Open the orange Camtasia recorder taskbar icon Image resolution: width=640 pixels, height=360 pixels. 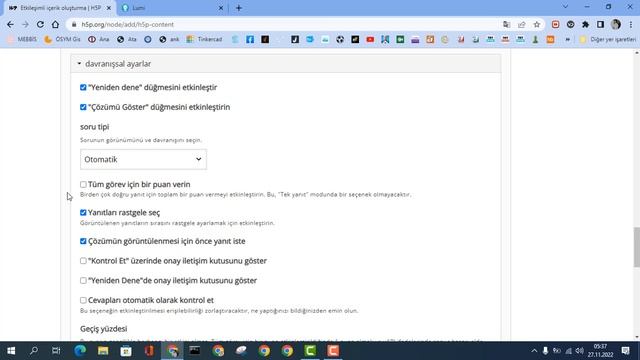(x=333, y=351)
